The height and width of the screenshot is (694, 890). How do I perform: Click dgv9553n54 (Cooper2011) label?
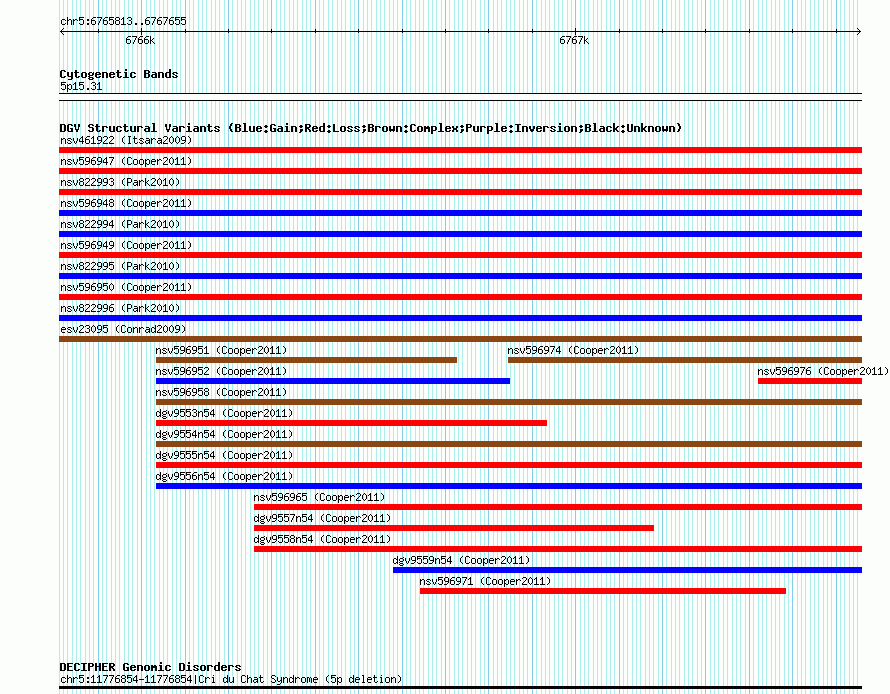click(224, 413)
